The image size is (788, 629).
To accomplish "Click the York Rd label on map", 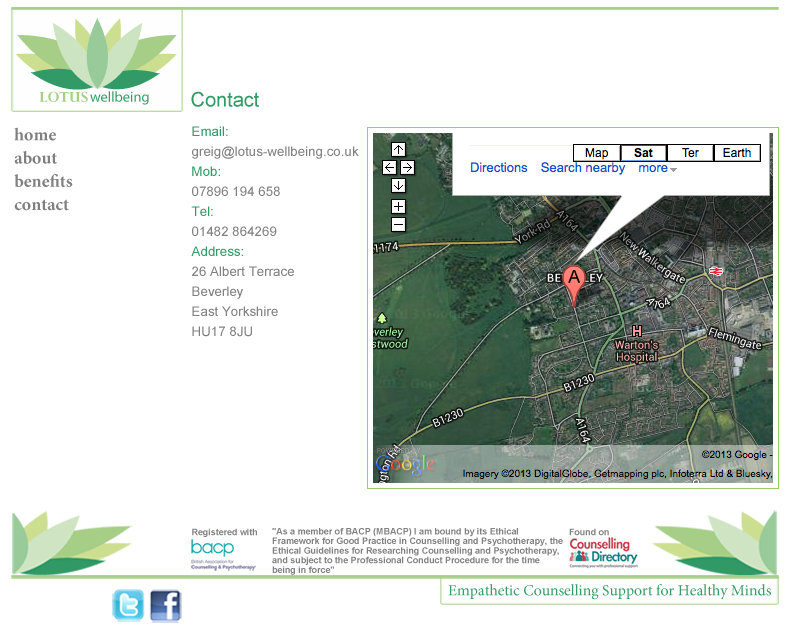I will point(532,232).
